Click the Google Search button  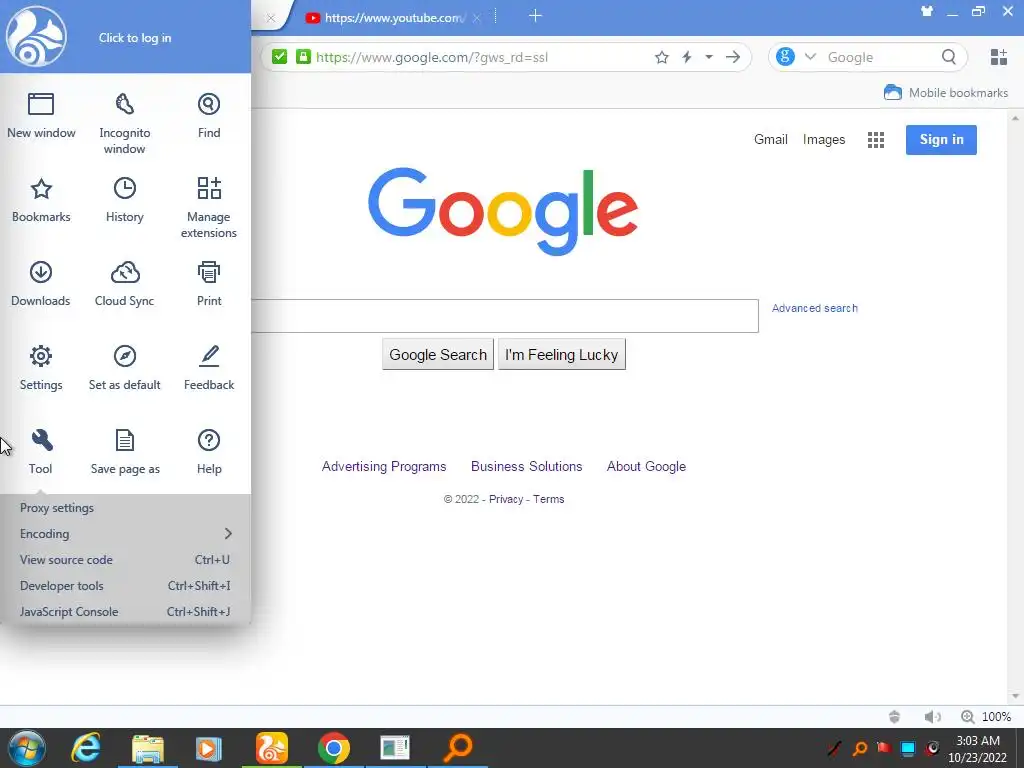[438, 355]
